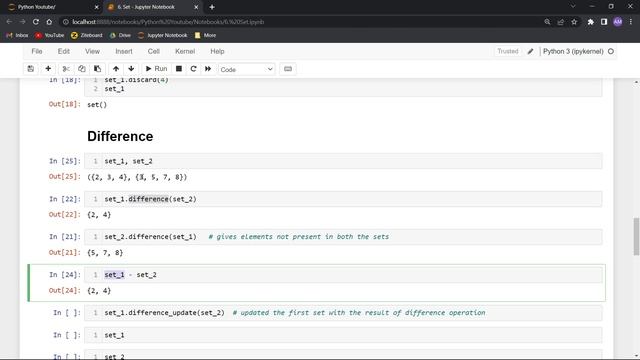Click the Out[22] output {2, 4}

[99, 215]
